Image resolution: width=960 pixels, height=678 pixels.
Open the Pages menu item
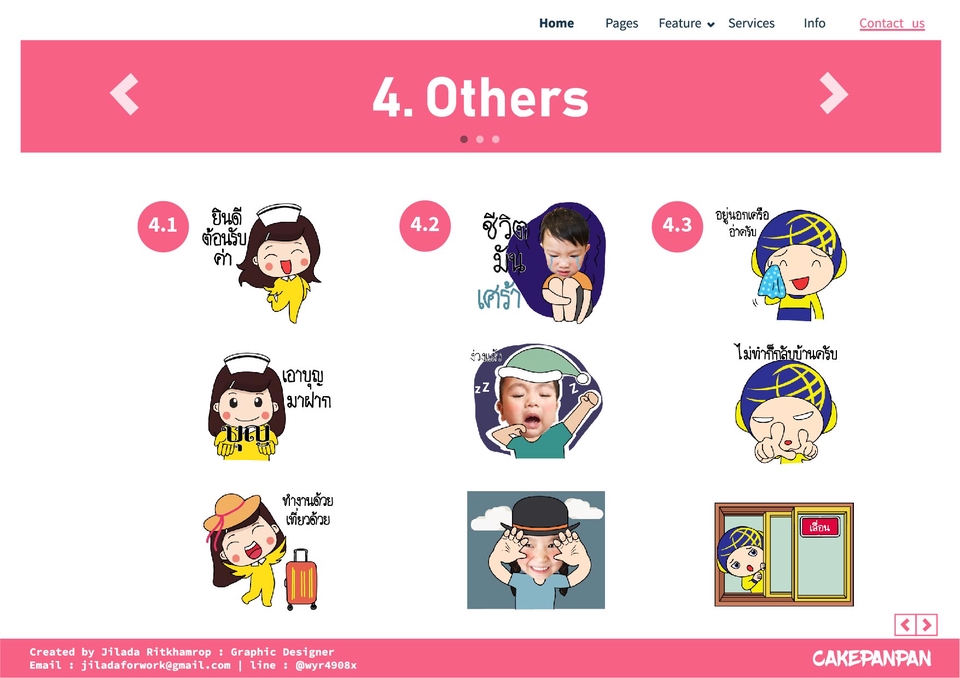click(x=621, y=23)
